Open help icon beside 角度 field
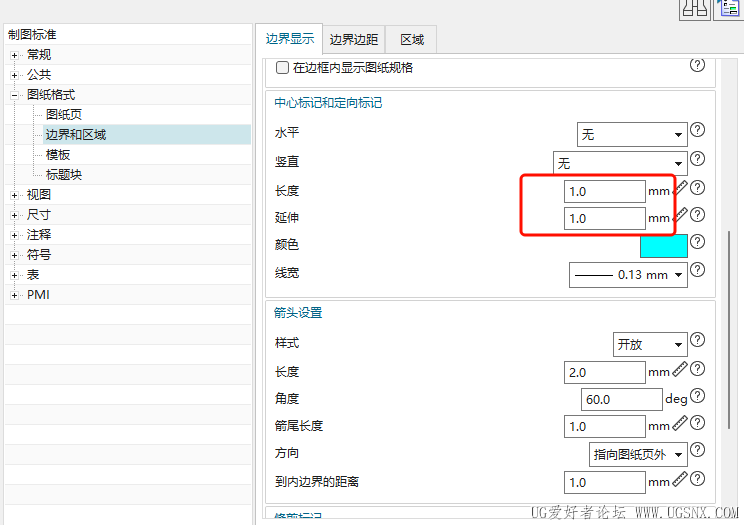 click(697, 395)
